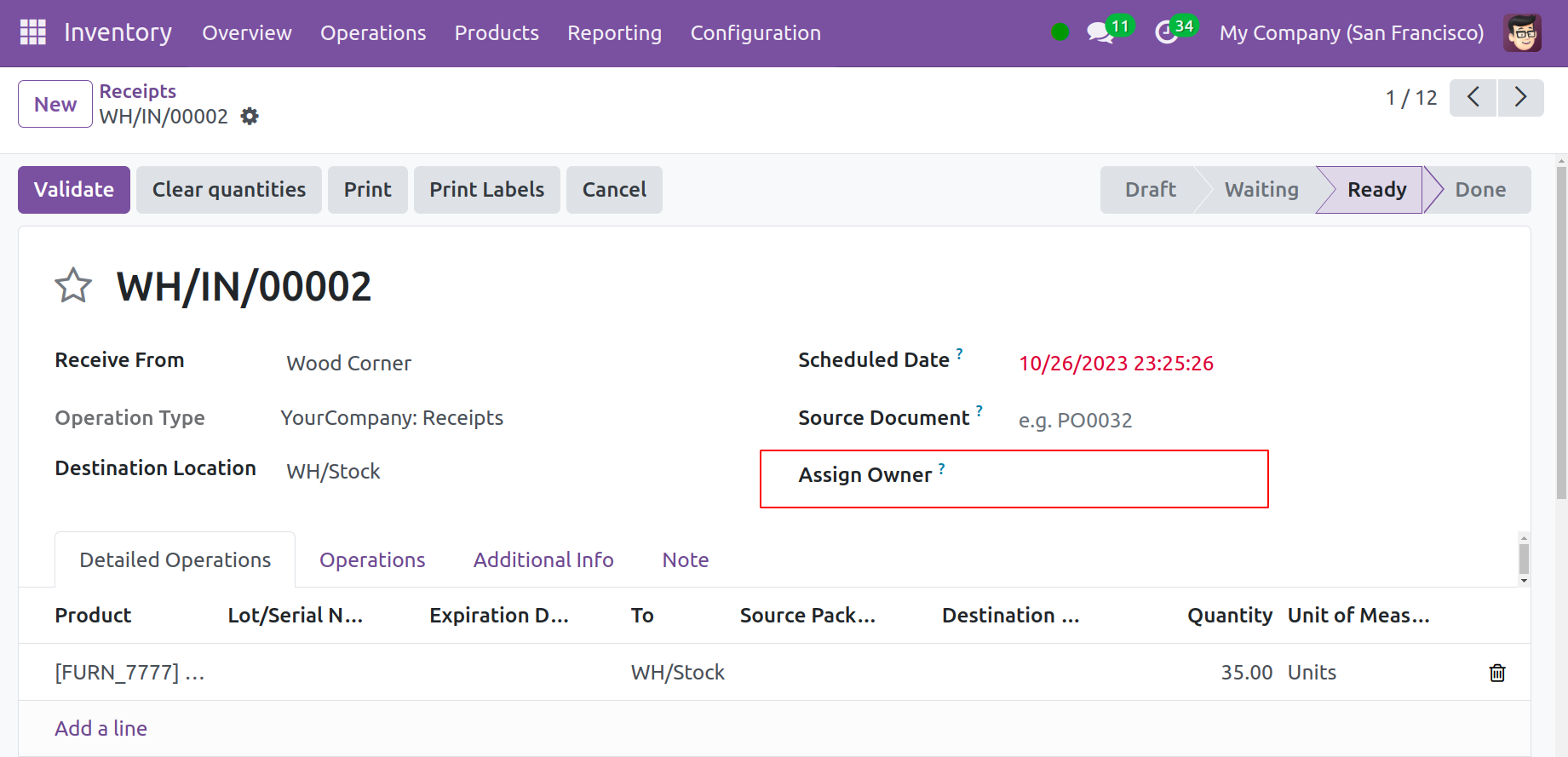1568x757 pixels.
Task: Open the chat messages icon
Action: tap(1100, 32)
